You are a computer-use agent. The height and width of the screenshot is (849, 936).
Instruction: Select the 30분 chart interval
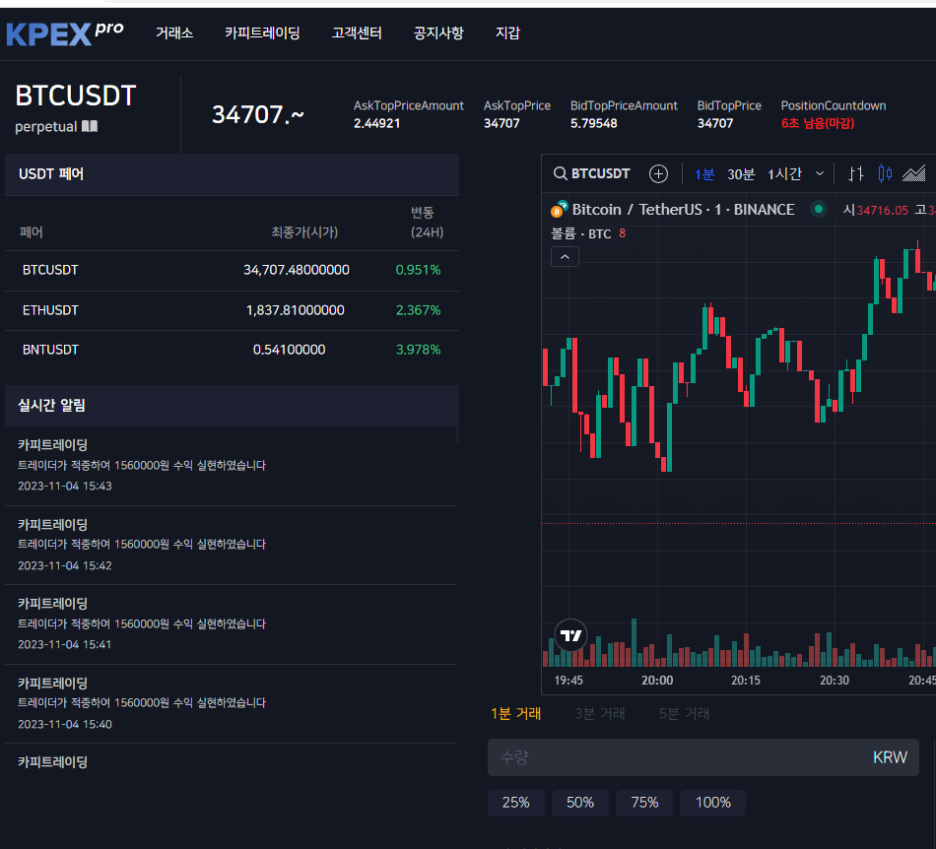[741, 174]
